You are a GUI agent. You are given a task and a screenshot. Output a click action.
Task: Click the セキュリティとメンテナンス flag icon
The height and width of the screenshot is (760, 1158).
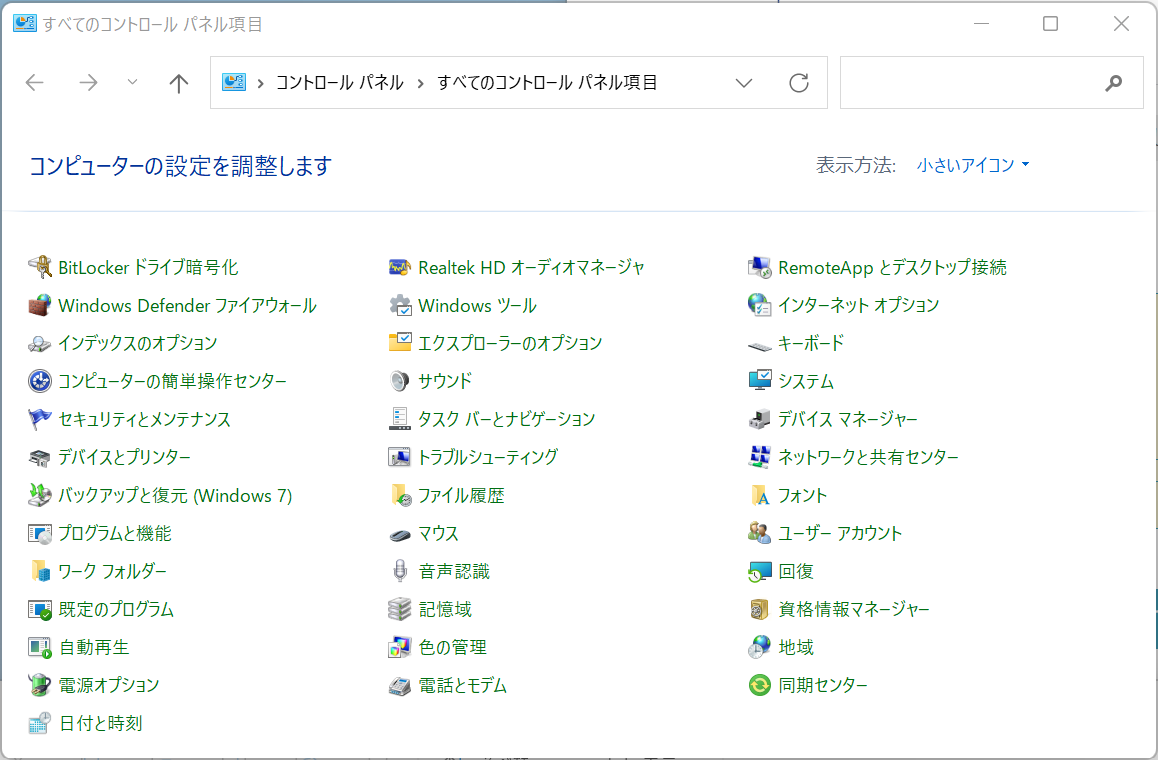(39, 419)
